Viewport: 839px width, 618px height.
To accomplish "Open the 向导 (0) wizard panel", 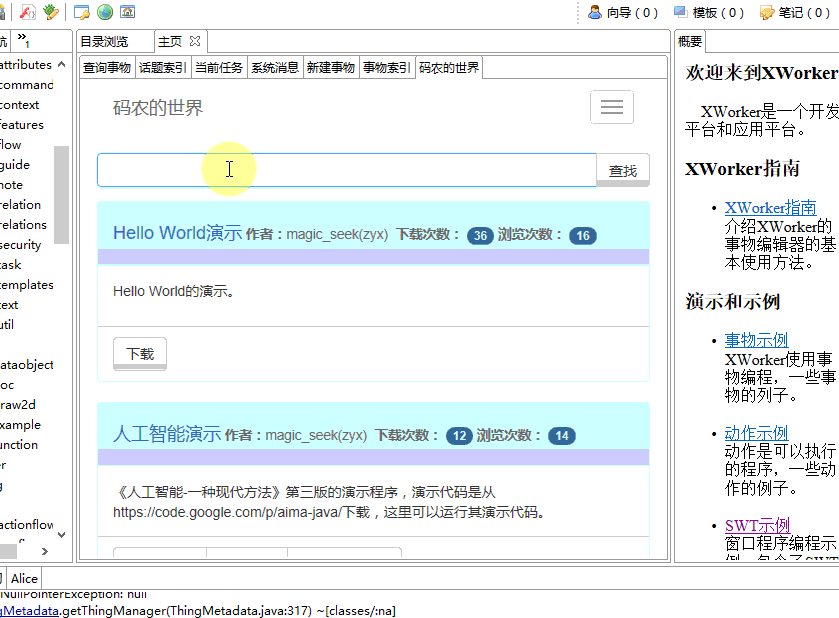I will point(622,12).
